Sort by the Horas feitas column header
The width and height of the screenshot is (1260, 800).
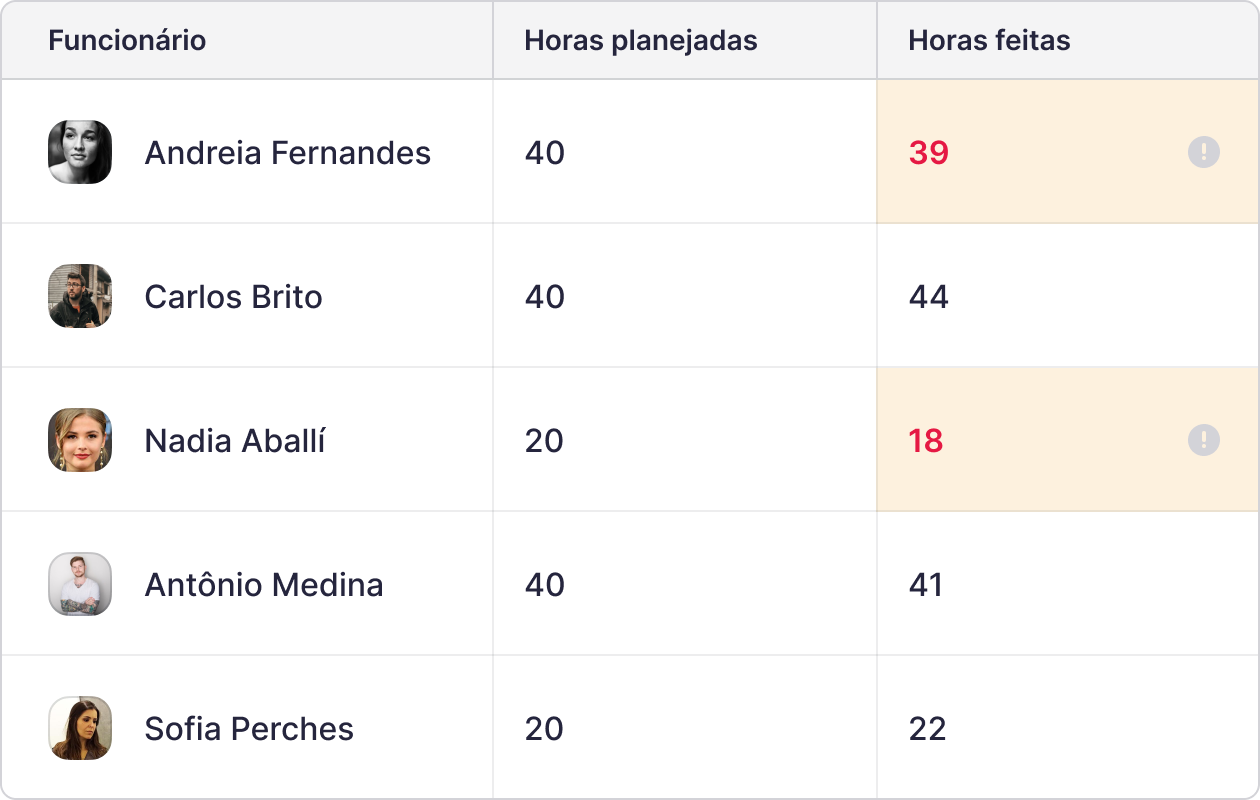pos(990,40)
